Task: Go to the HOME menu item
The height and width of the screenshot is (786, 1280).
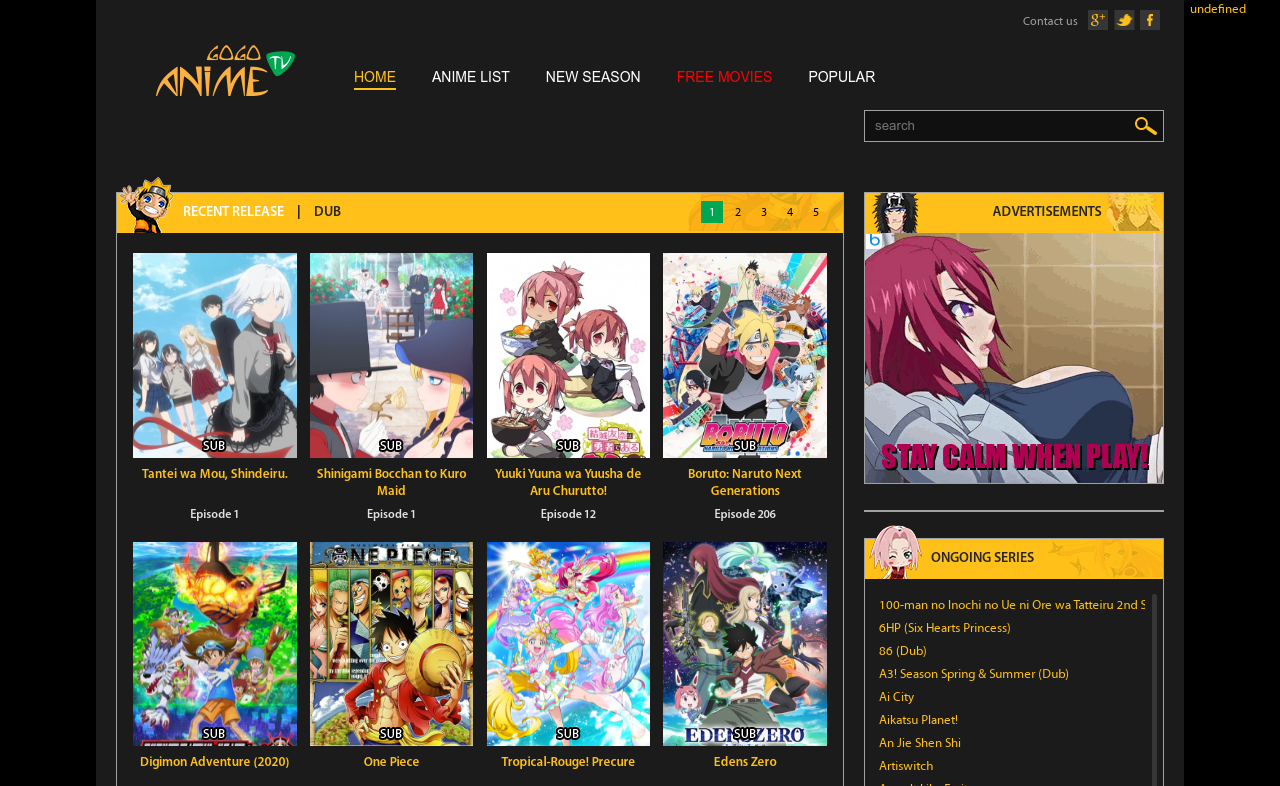Action: (375, 77)
